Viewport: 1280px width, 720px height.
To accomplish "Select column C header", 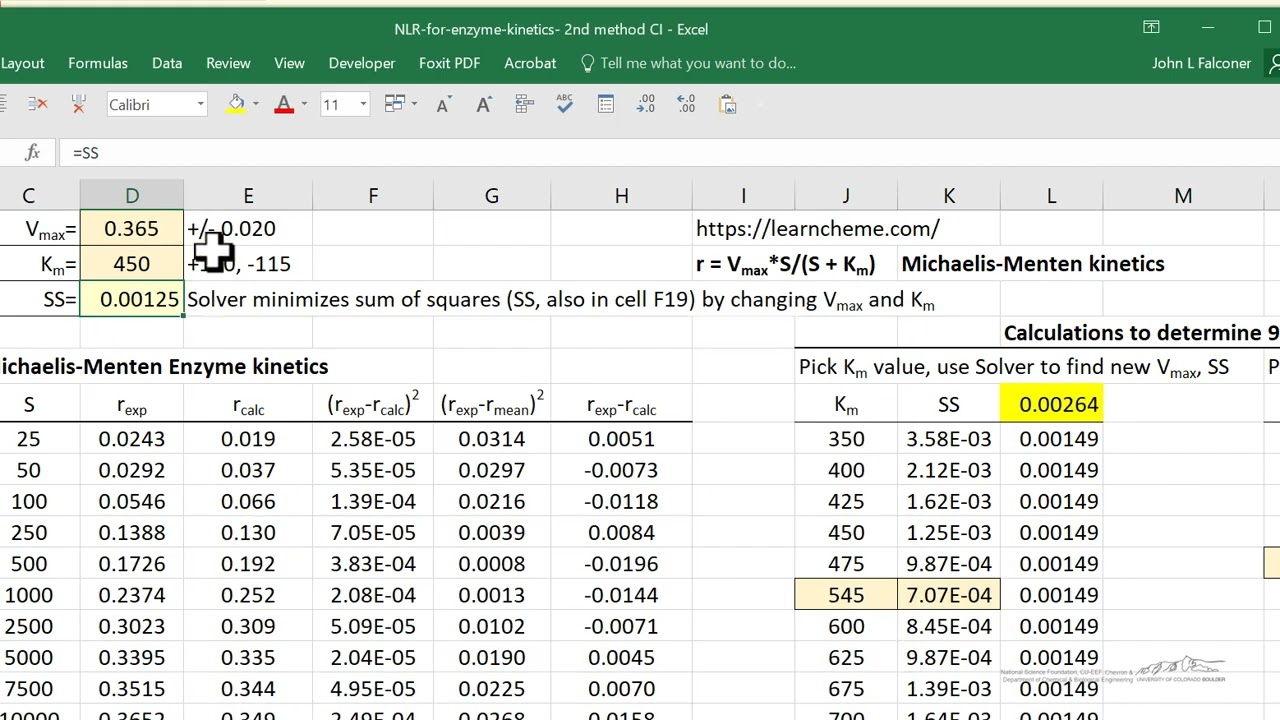I will pyautogui.click(x=28, y=196).
